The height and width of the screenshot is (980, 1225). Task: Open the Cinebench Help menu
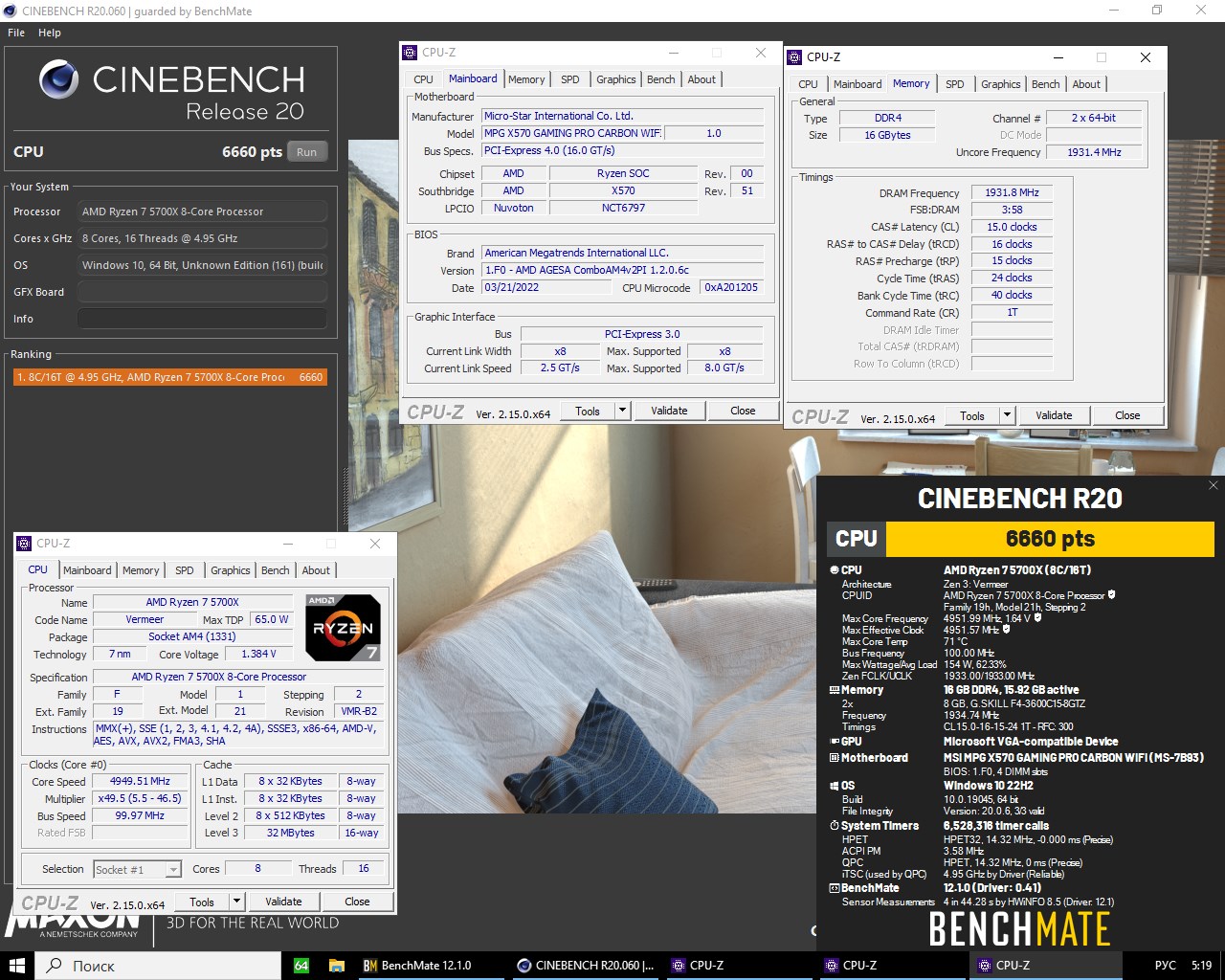[x=50, y=33]
